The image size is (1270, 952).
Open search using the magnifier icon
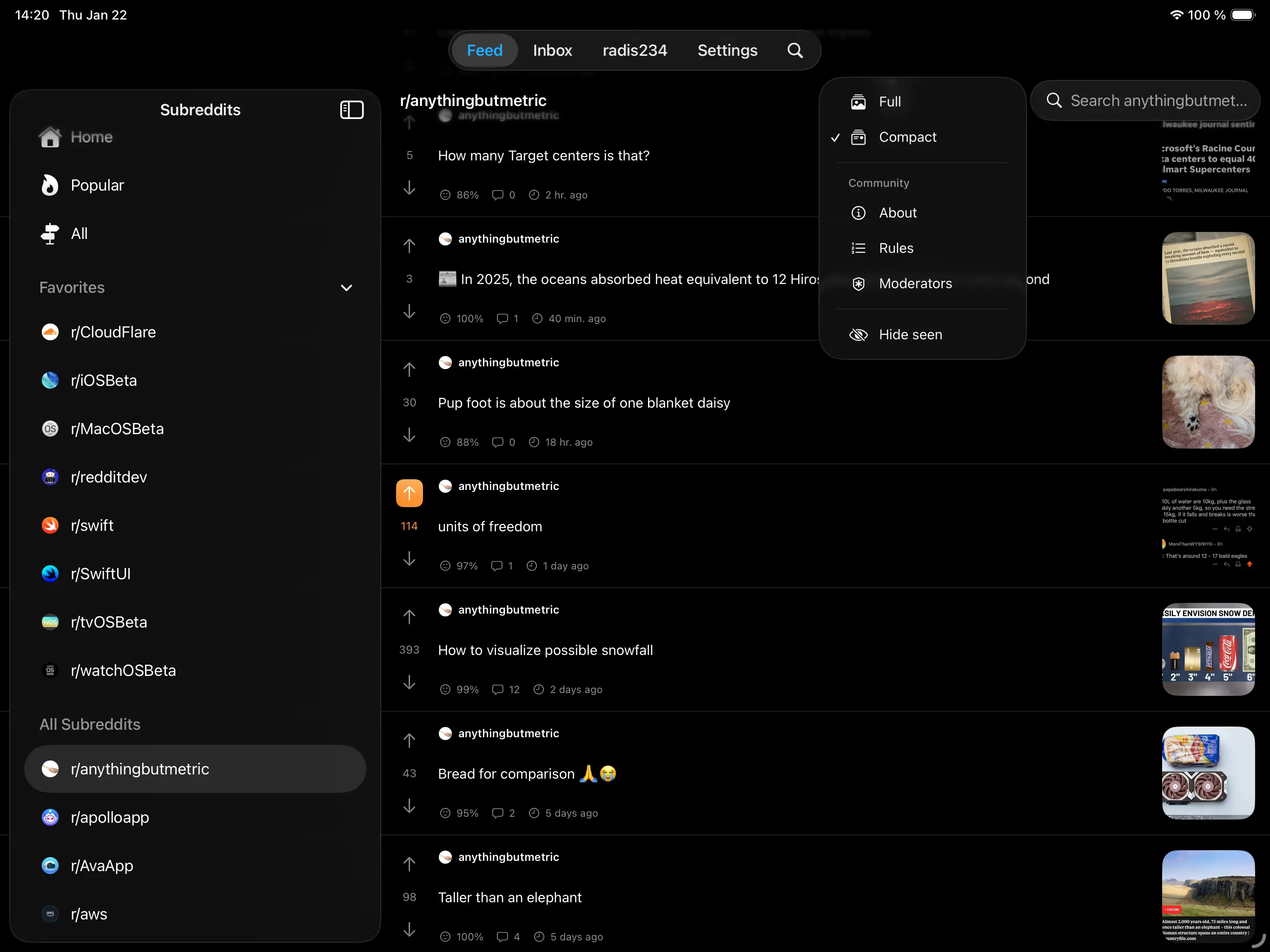(x=795, y=50)
